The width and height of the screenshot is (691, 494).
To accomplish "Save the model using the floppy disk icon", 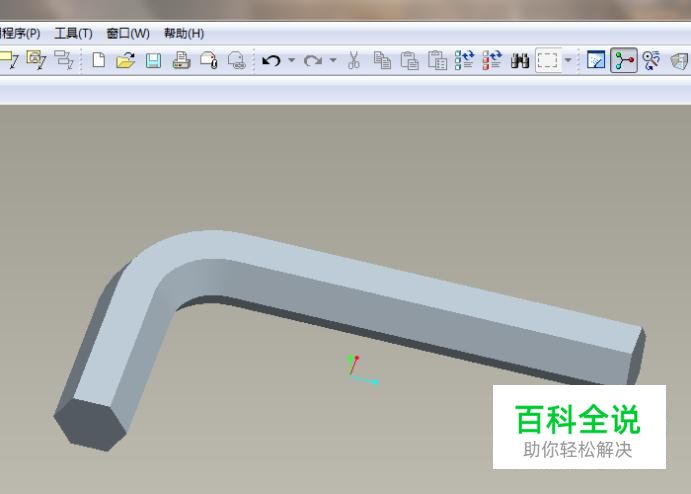I will pos(153,61).
